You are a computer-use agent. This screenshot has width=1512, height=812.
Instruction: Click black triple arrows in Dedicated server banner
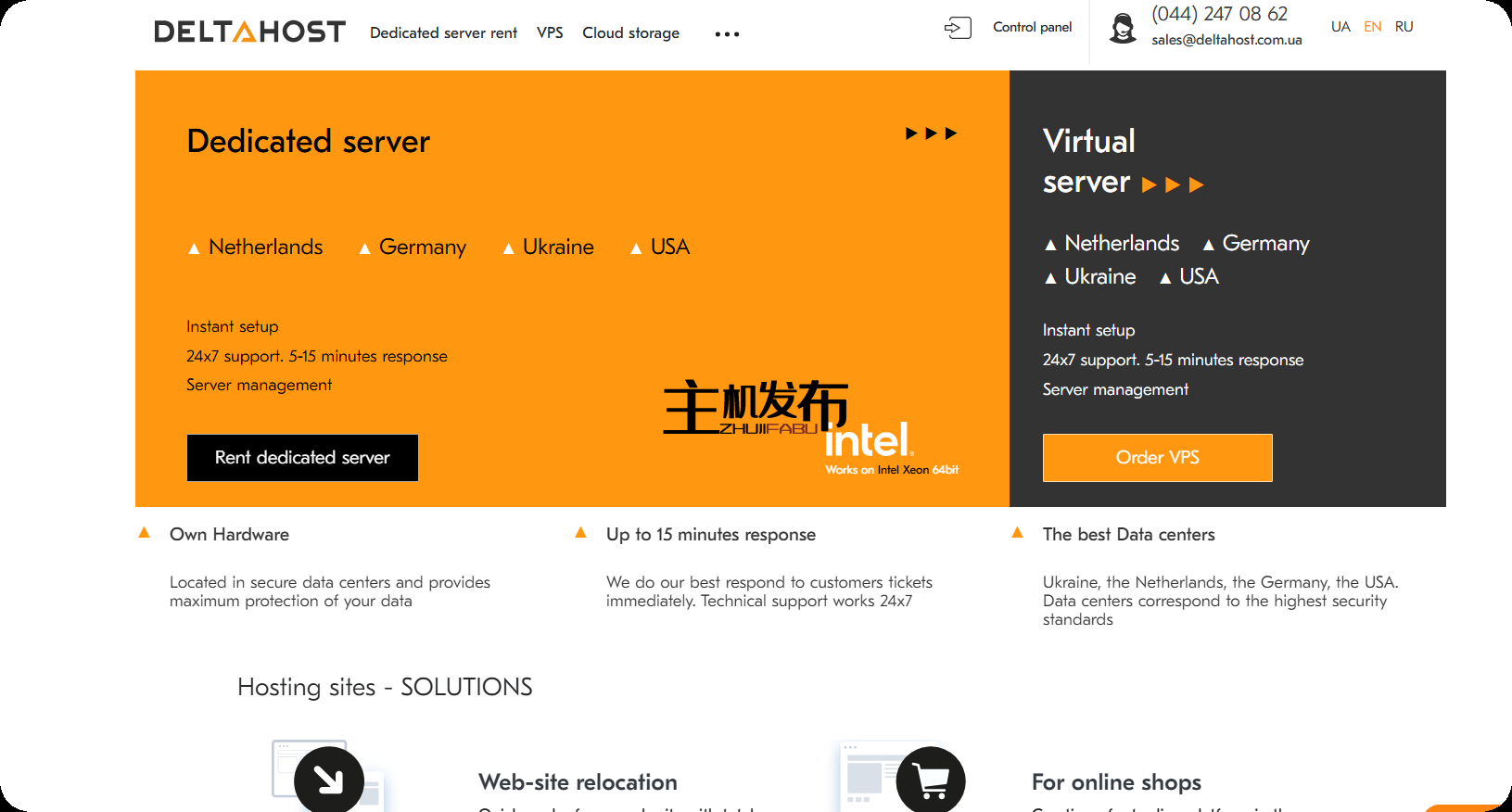pyautogui.click(x=931, y=133)
